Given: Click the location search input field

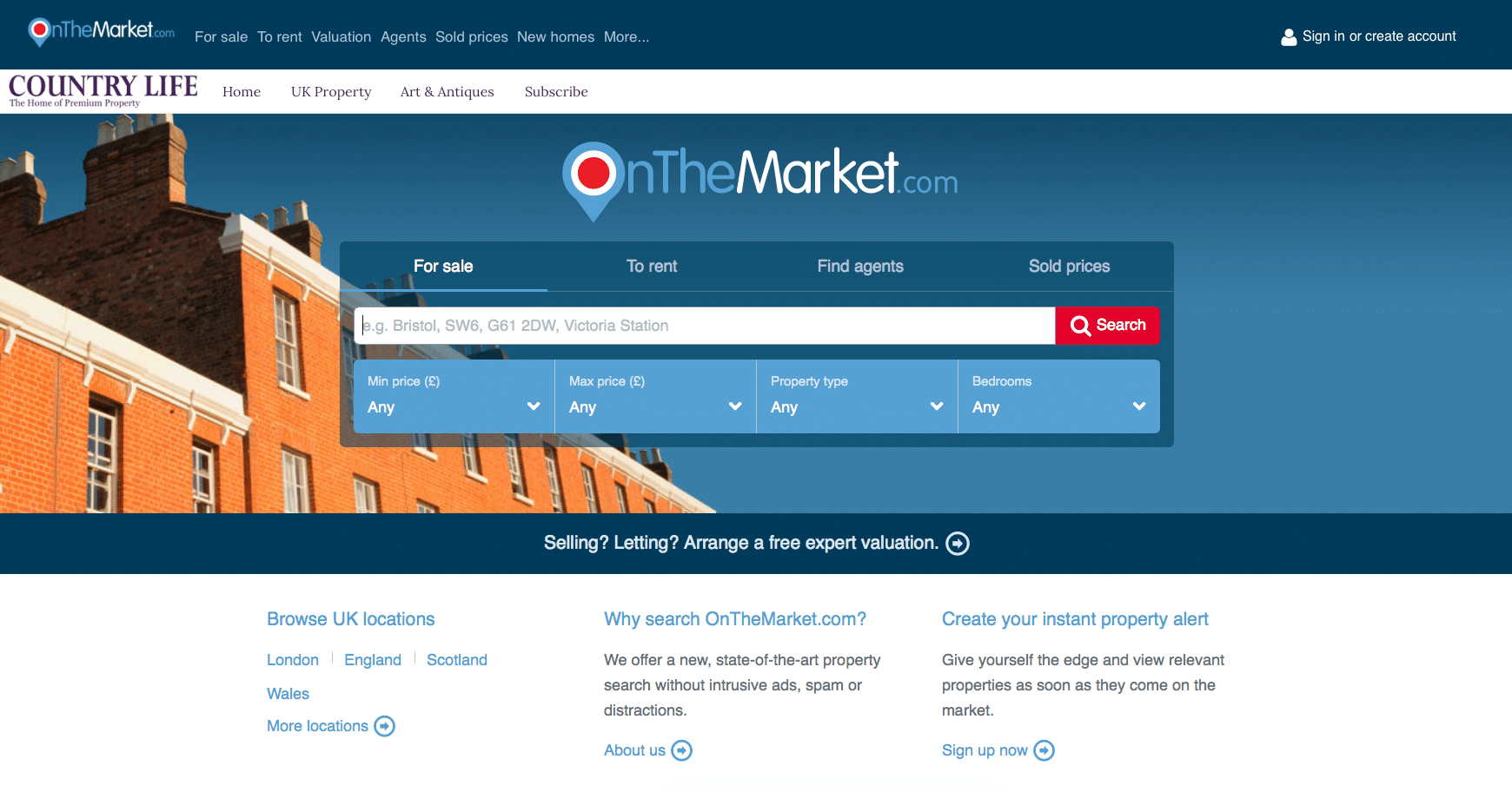Looking at the screenshot, I should click(704, 326).
